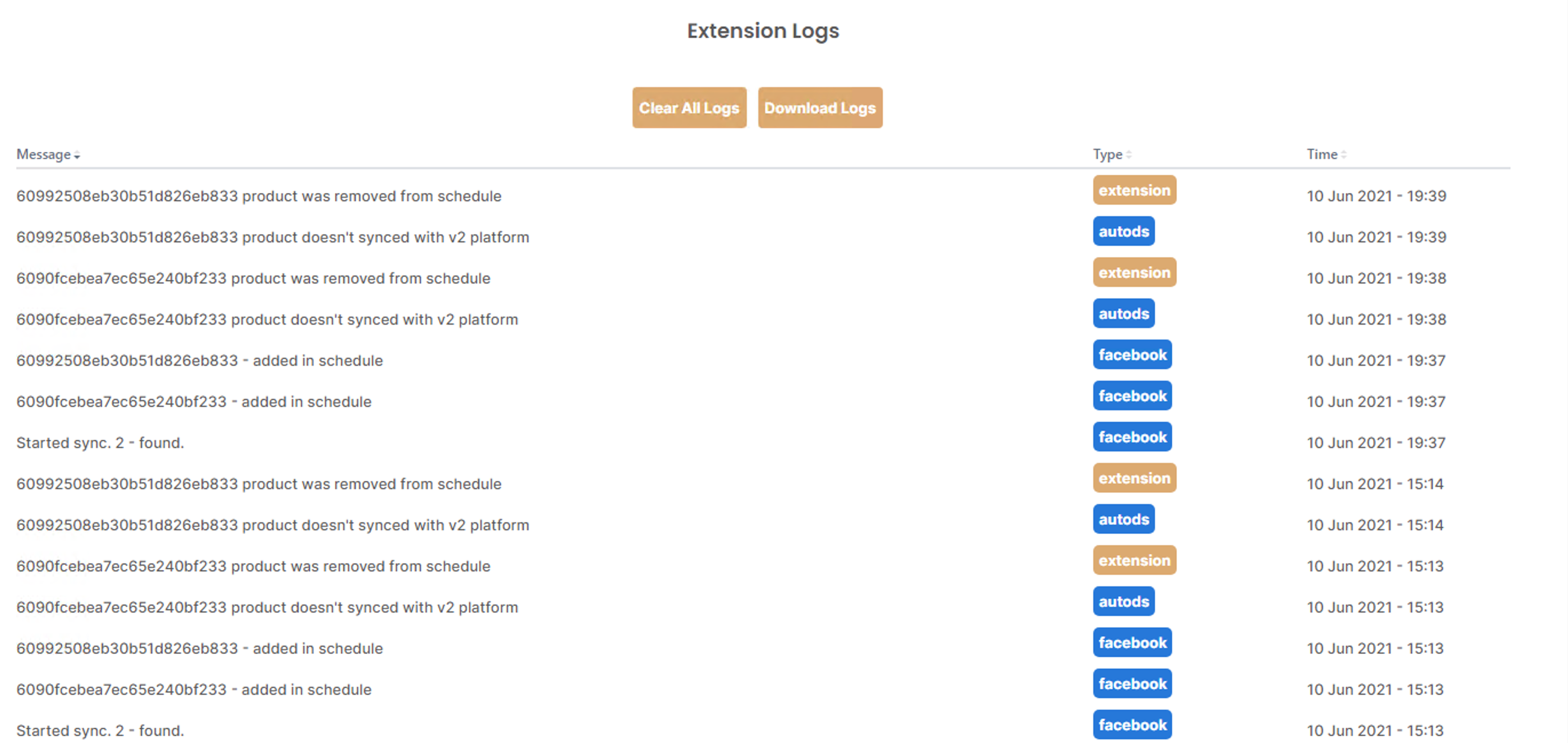Select 6090fceb added in schedule message at 15:13
This screenshot has width=1568, height=743.
click(x=193, y=689)
